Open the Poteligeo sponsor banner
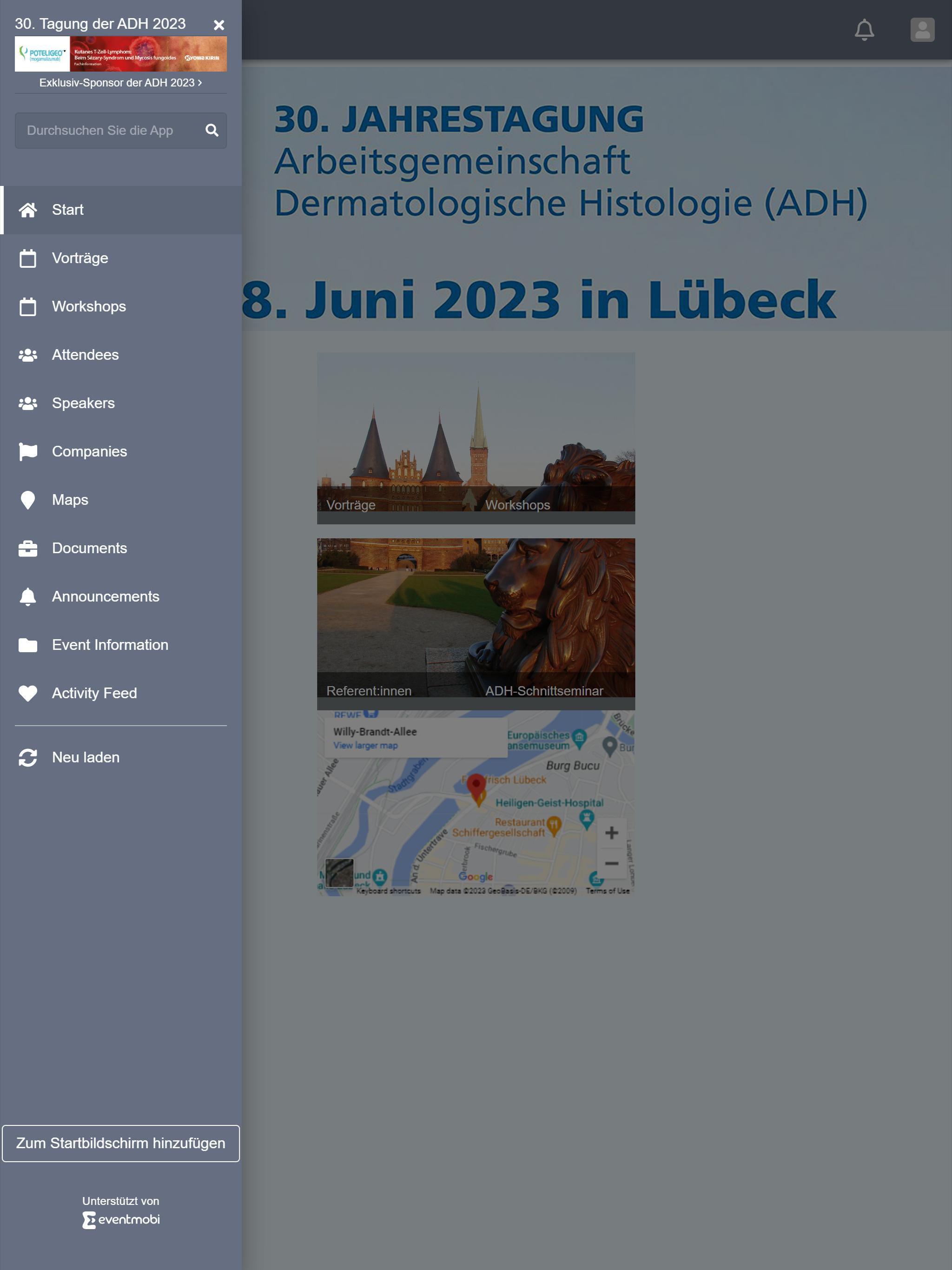The image size is (952, 1270). tap(120, 54)
